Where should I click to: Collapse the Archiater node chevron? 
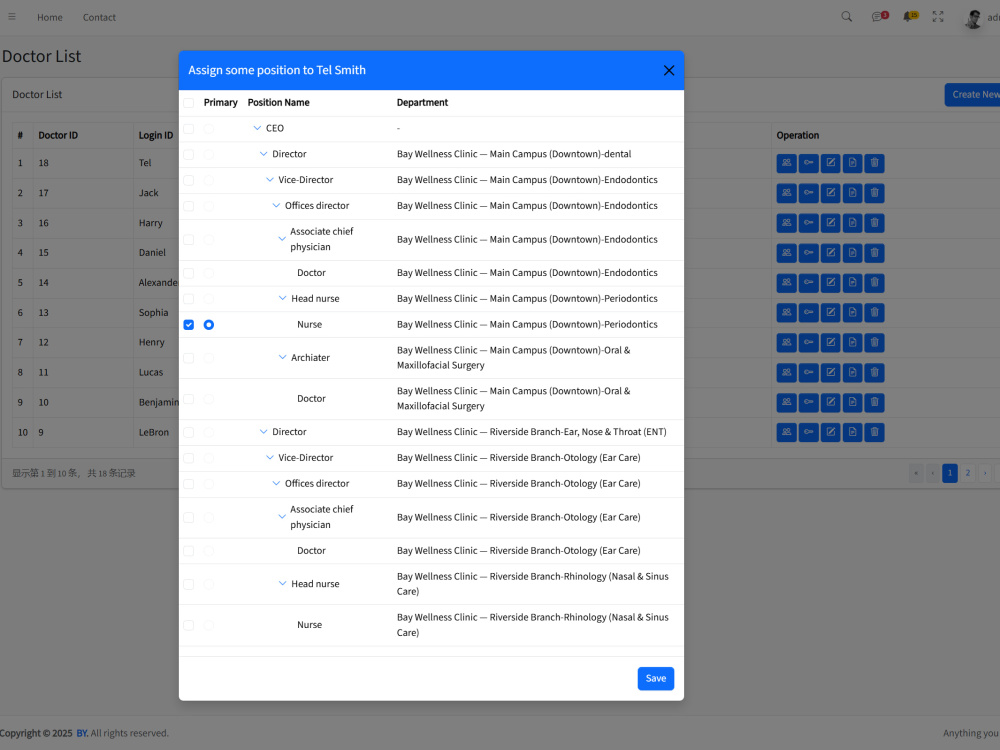click(x=283, y=357)
